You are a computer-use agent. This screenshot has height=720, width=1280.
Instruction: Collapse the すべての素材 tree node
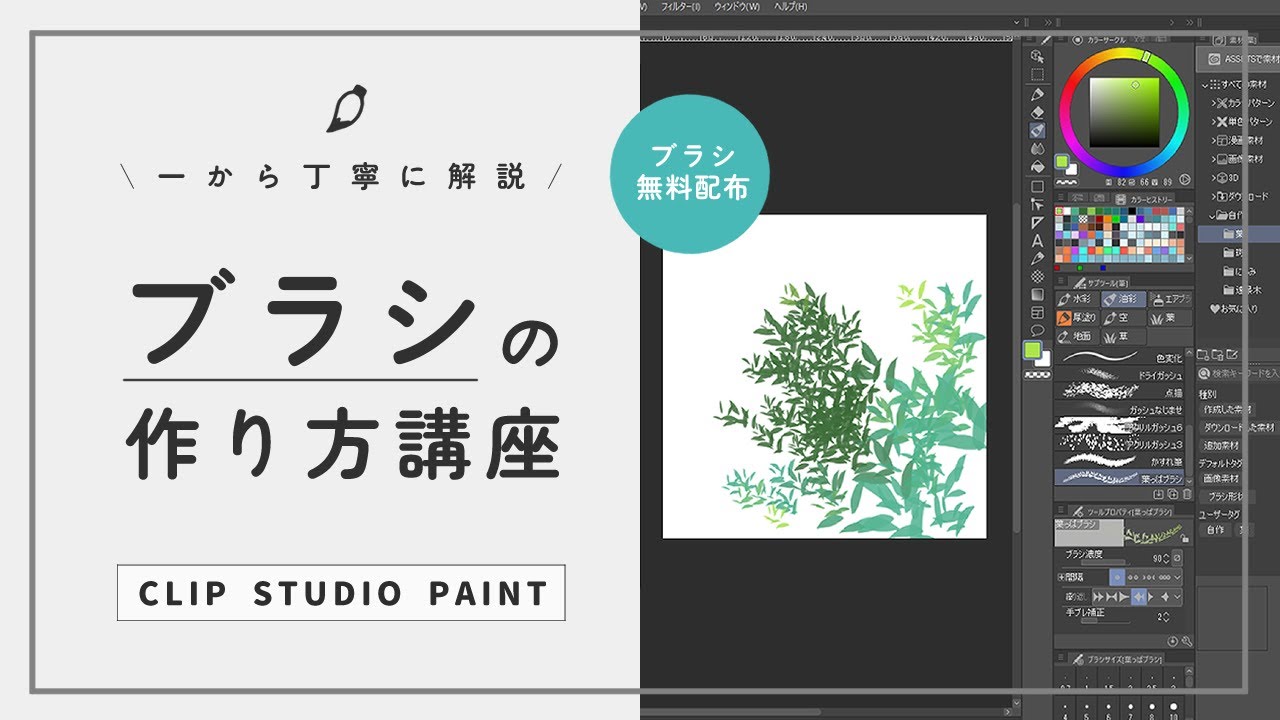[1205, 85]
